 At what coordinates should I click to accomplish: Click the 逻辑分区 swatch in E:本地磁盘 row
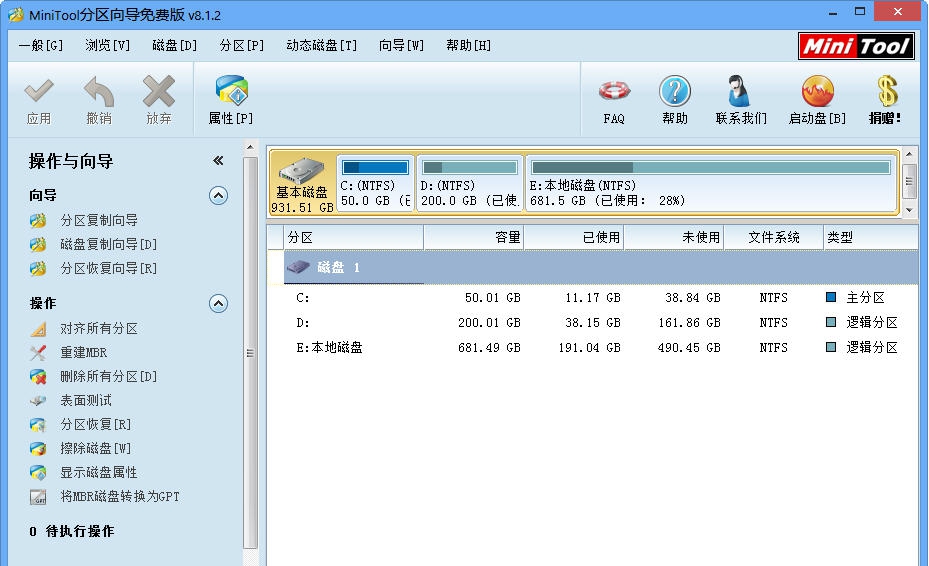(x=831, y=347)
